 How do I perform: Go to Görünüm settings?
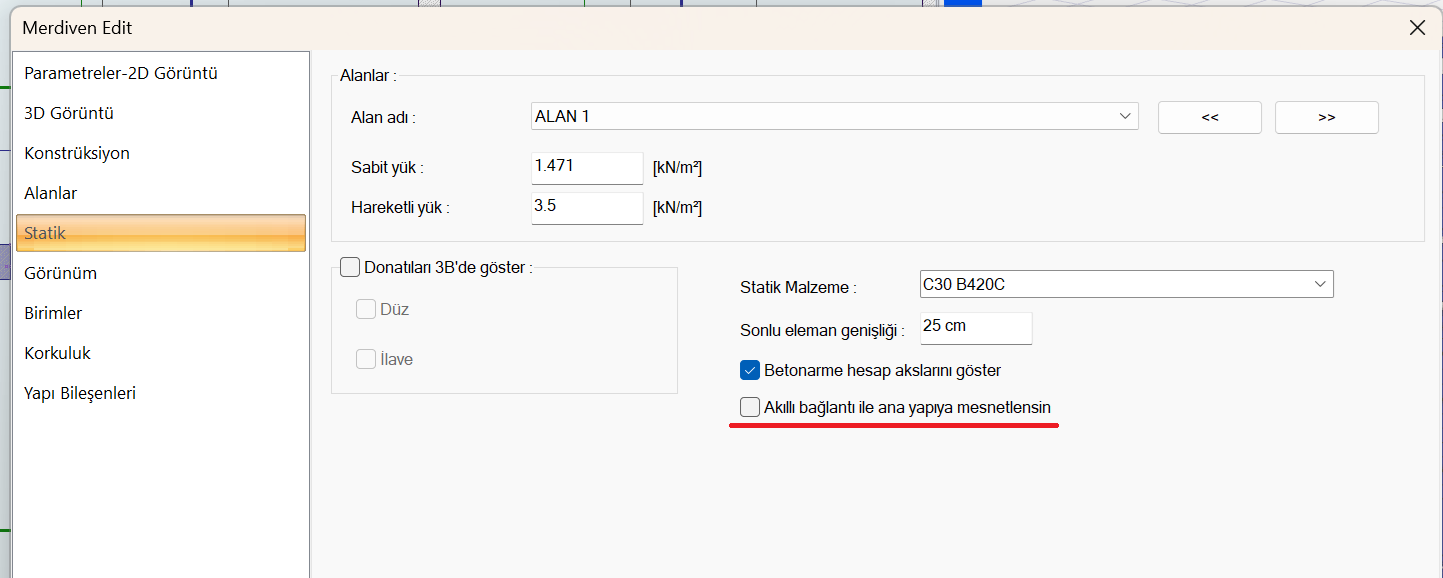coord(60,273)
